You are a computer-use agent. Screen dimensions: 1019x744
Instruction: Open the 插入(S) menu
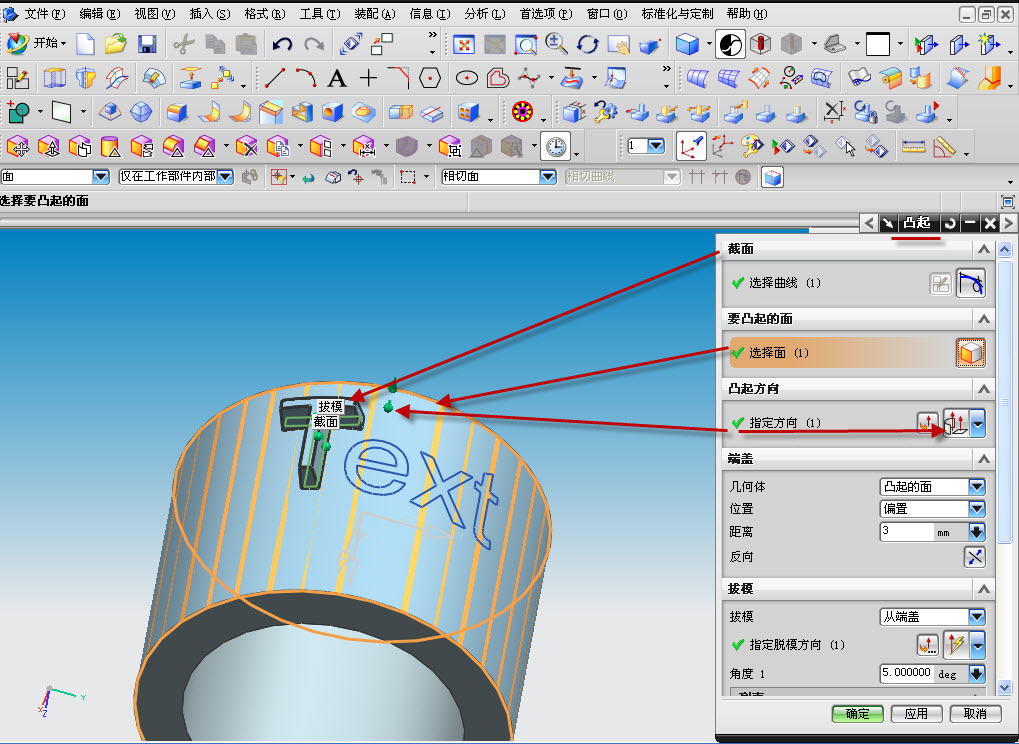click(210, 14)
